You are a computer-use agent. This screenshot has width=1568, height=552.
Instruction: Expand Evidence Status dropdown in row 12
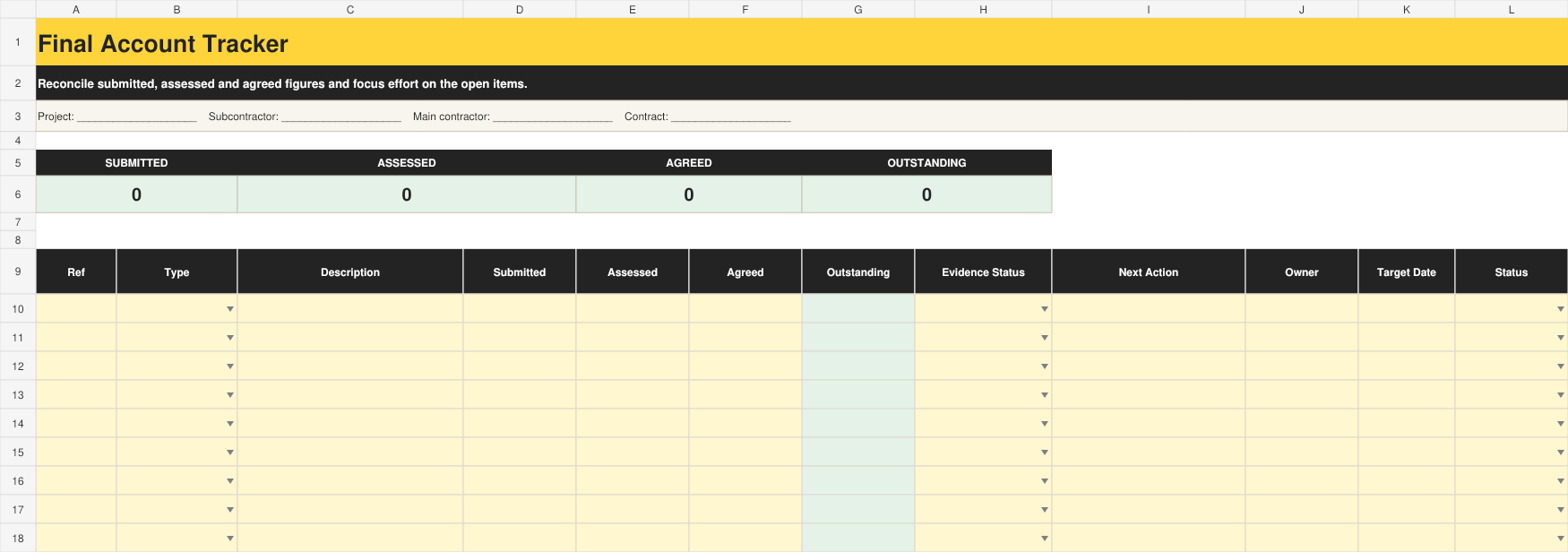point(1045,367)
